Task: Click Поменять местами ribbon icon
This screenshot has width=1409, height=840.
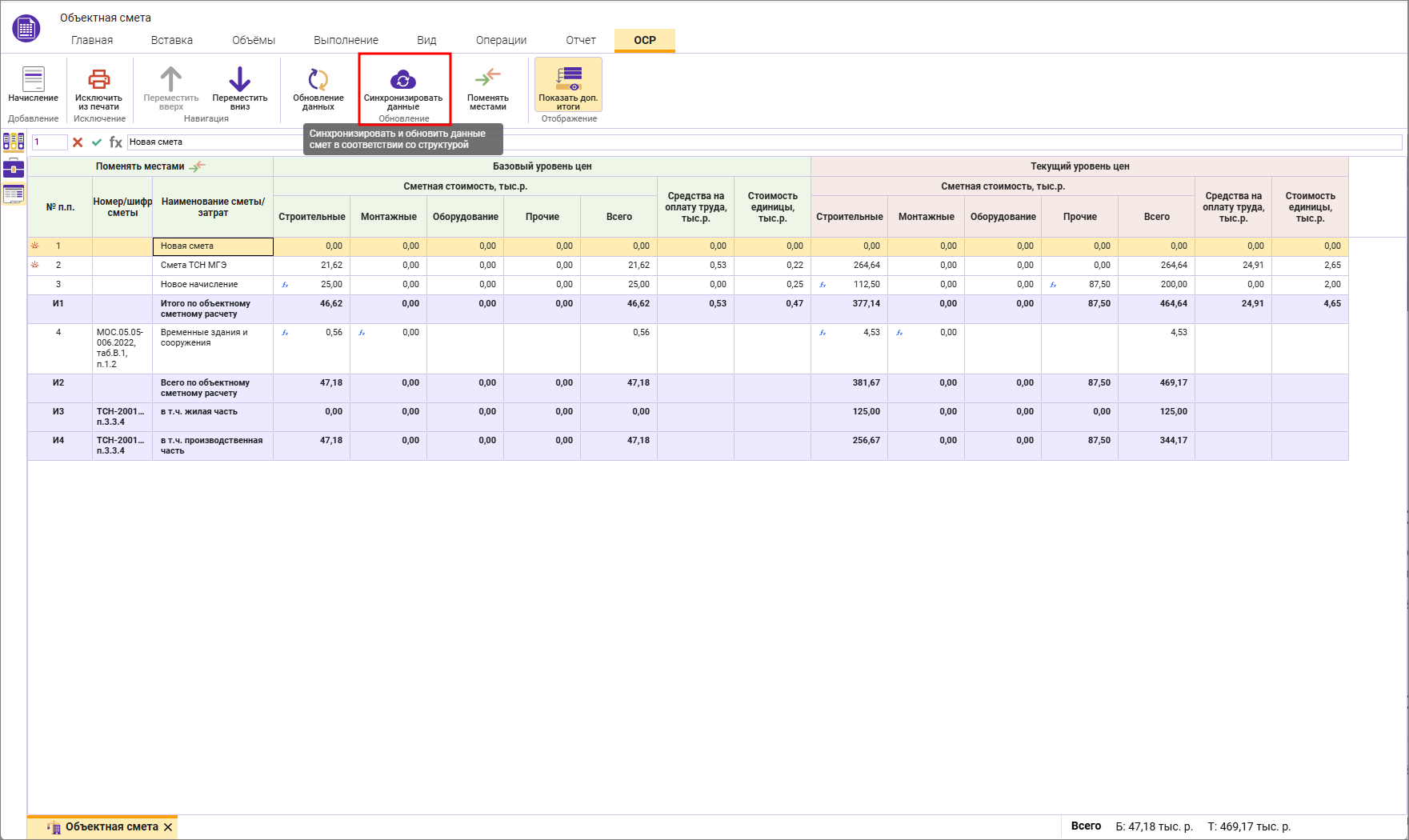Action: coord(487,78)
